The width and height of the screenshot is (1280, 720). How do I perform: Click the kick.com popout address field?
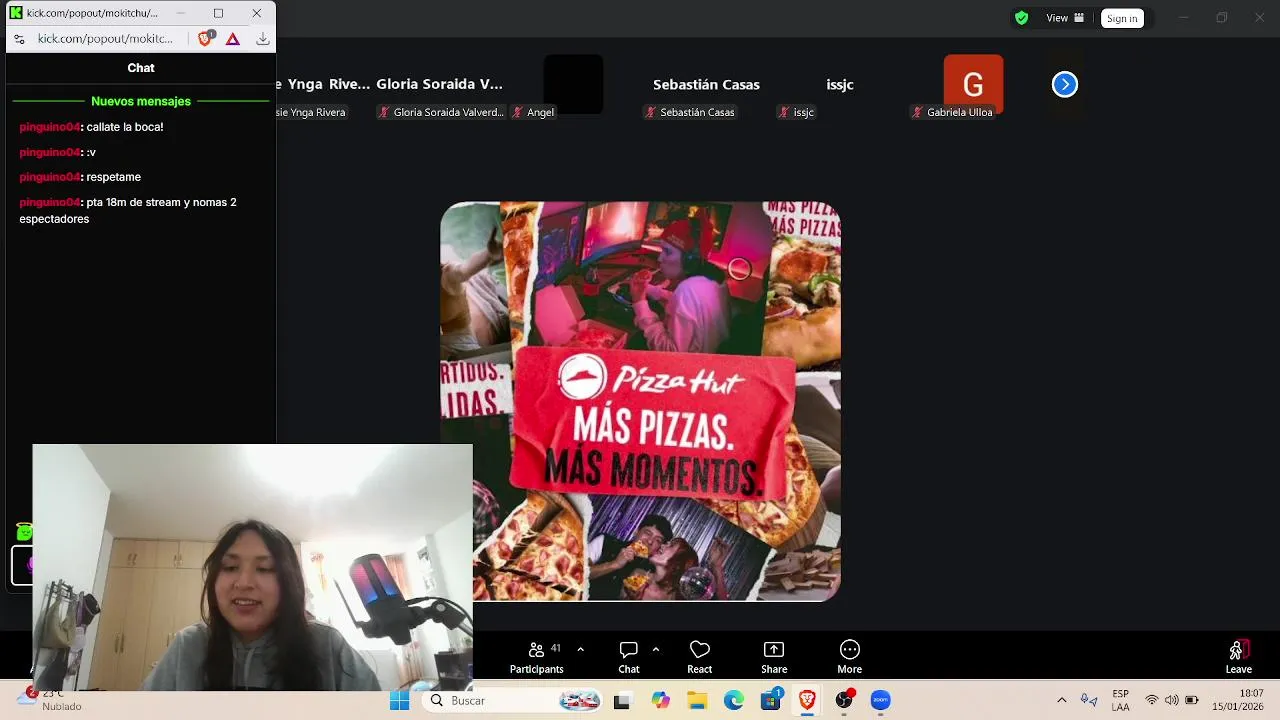click(105, 39)
